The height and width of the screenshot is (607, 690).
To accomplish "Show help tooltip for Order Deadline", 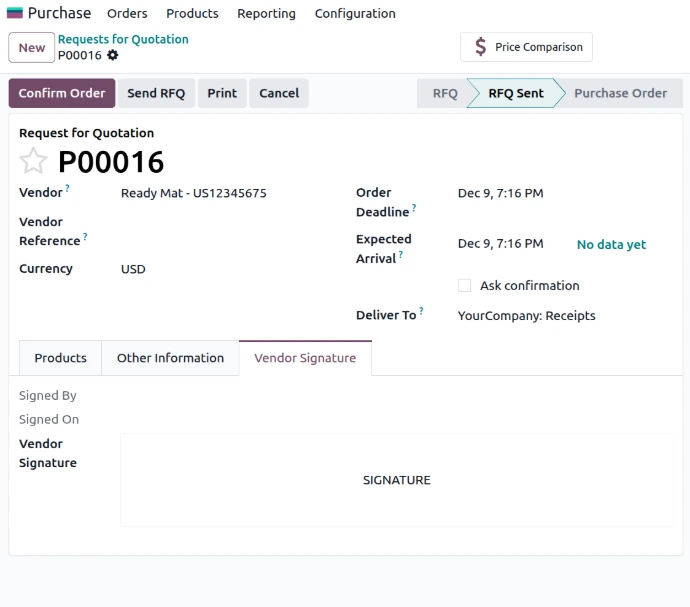I will [x=414, y=208].
